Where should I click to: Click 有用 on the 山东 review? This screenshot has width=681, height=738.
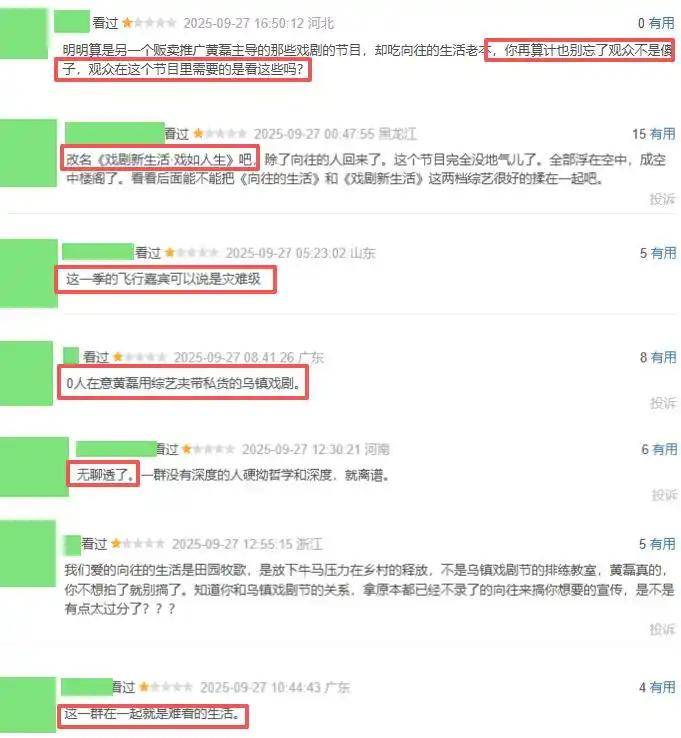[664, 253]
